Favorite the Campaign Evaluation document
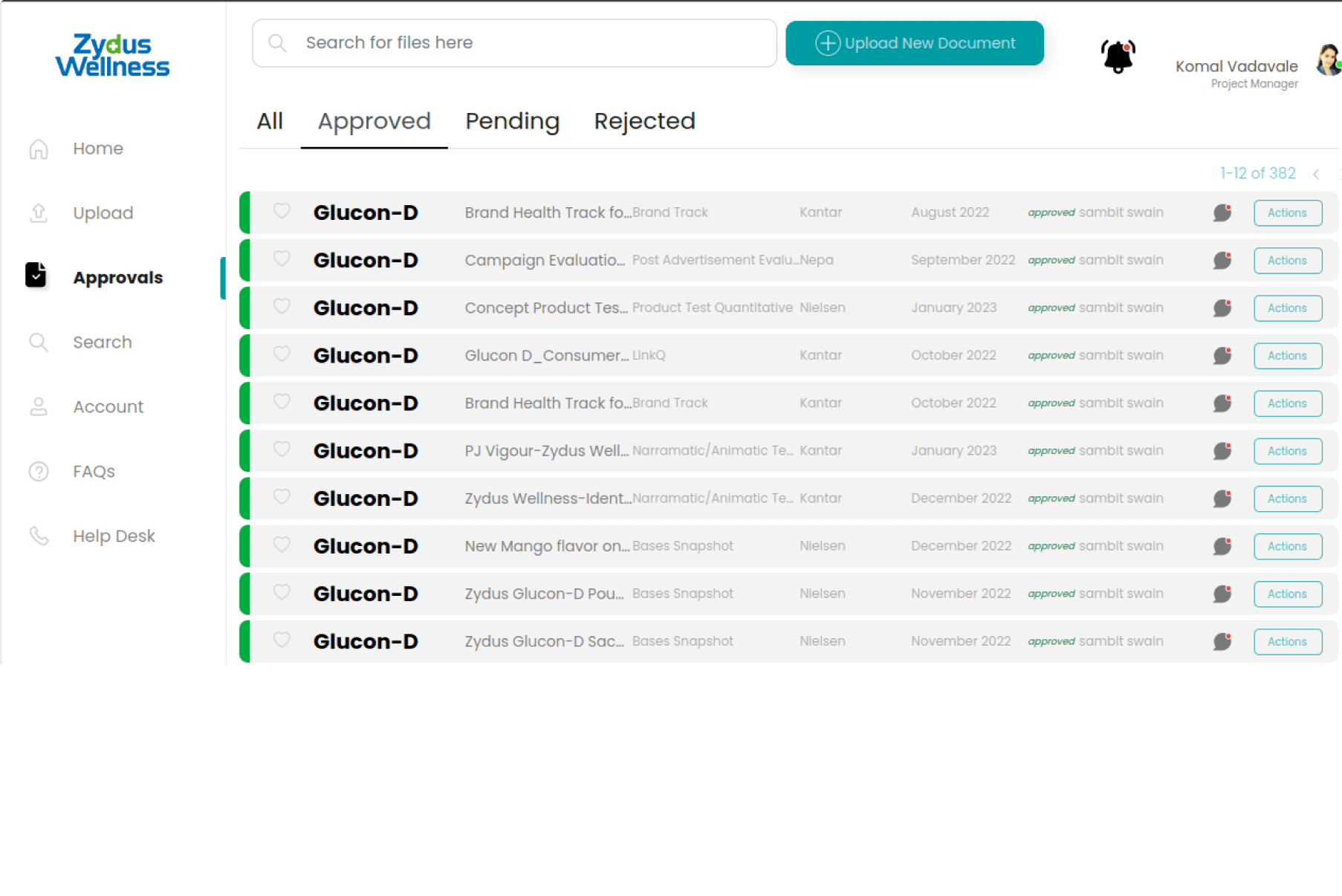 pyautogui.click(x=282, y=259)
